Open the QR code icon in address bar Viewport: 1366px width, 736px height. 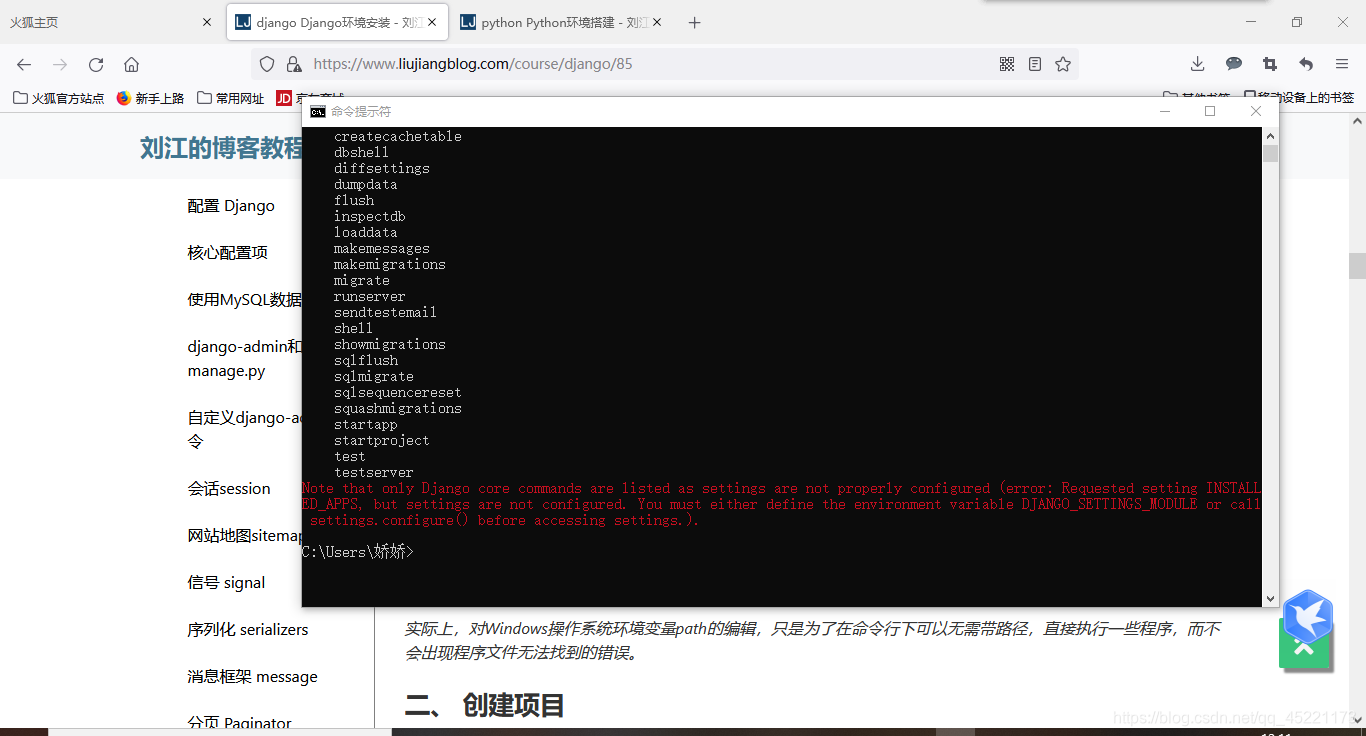pyautogui.click(x=1007, y=64)
